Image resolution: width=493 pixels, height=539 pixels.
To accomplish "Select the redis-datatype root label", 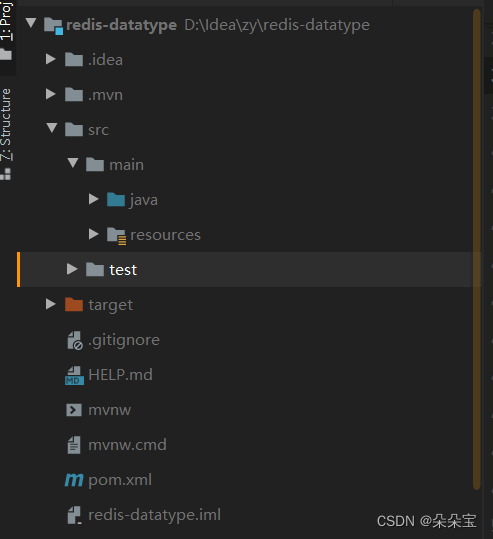I will pos(121,25).
